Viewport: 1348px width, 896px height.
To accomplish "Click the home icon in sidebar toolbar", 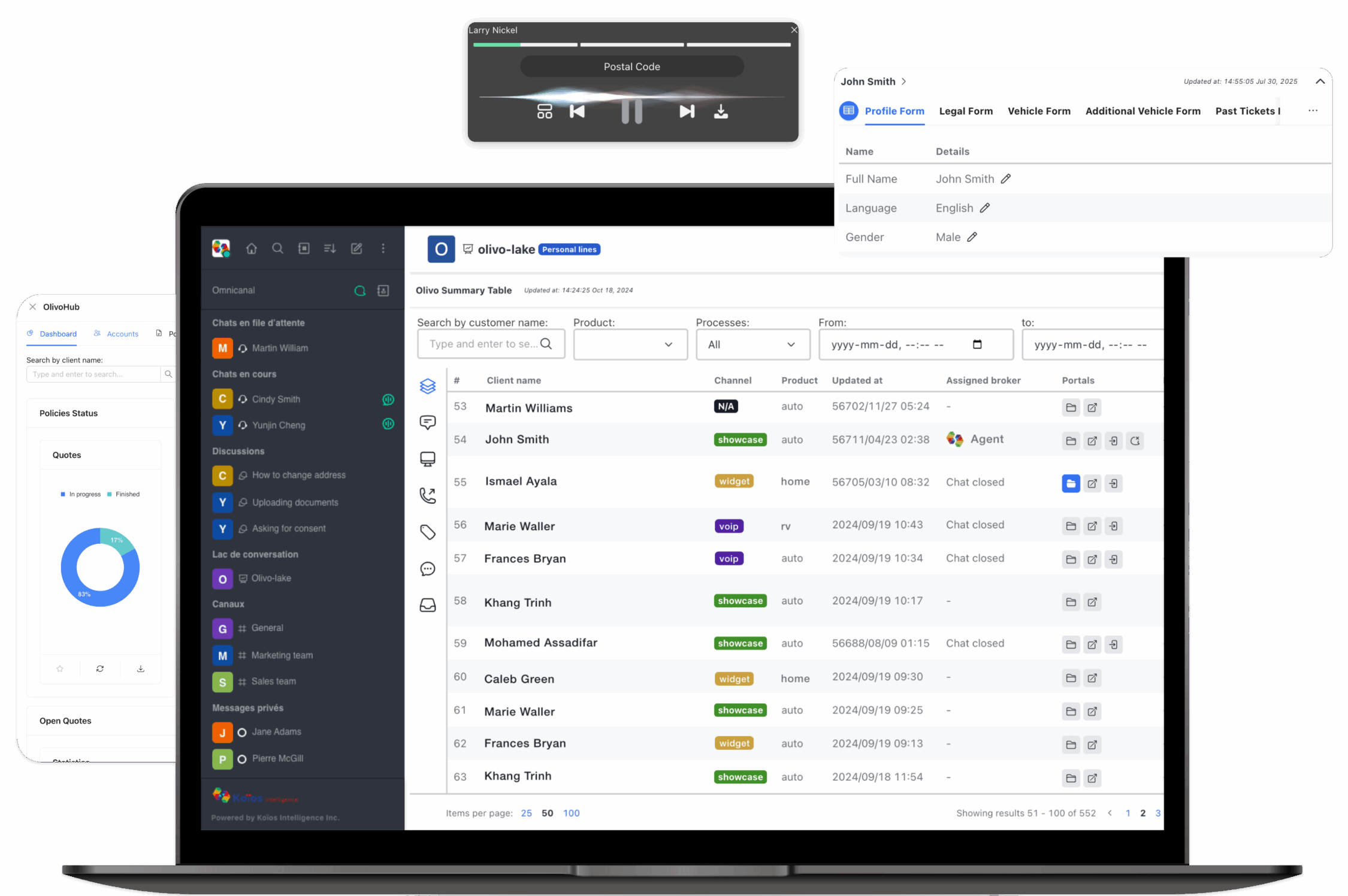I will (252, 249).
